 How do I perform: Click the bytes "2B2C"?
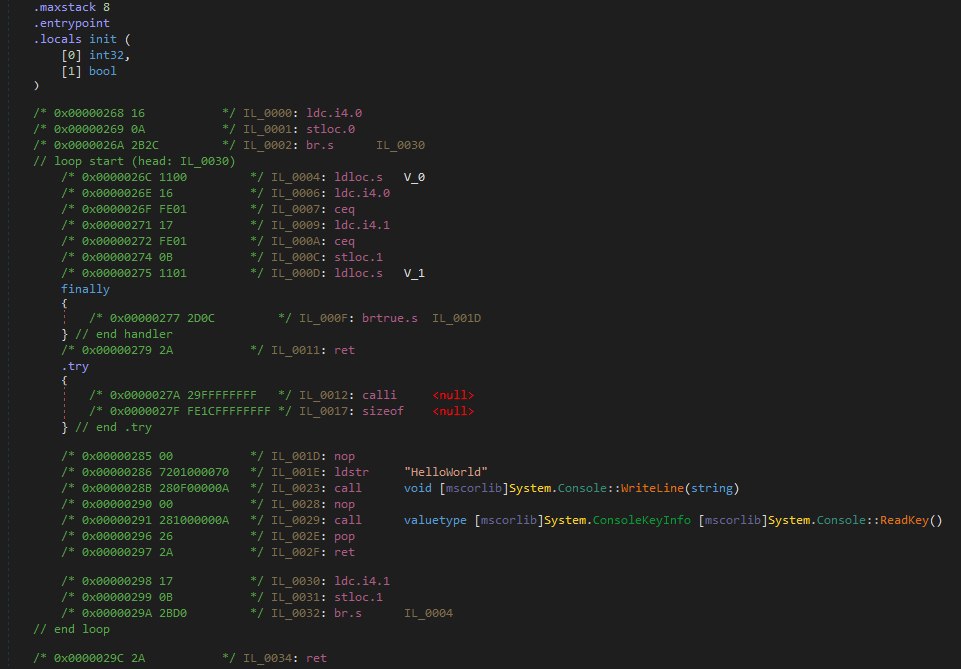(145, 145)
